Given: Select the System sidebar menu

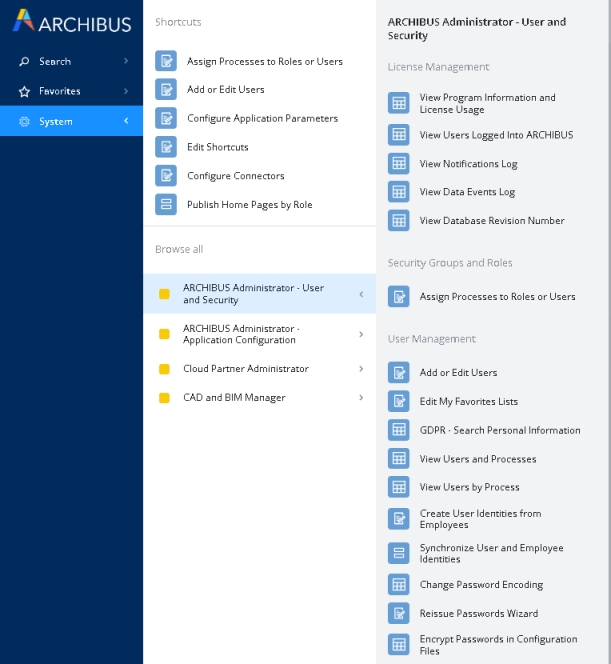Looking at the screenshot, I should (x=72, y=121).
